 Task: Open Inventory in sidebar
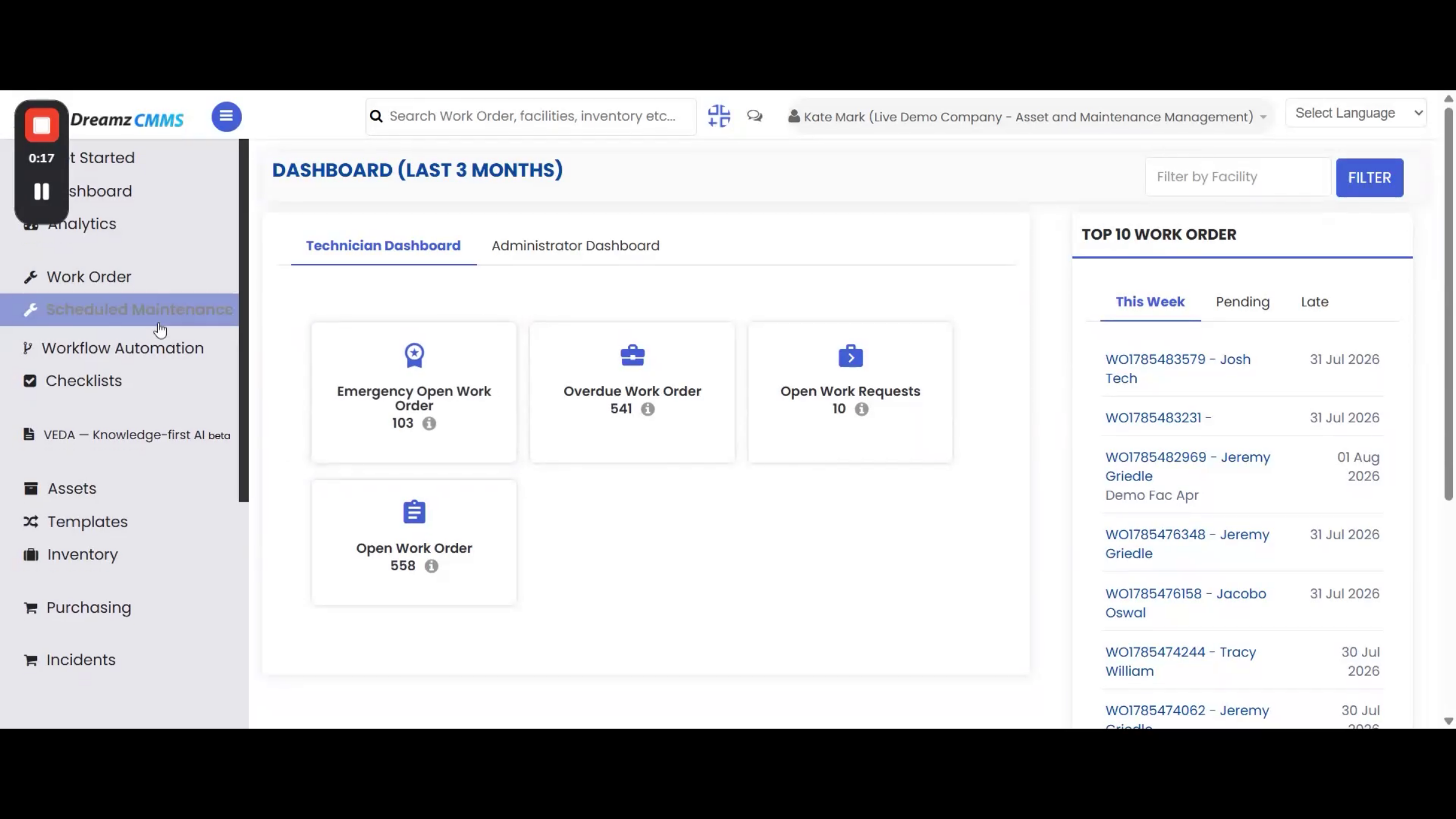tap(83, 554)
